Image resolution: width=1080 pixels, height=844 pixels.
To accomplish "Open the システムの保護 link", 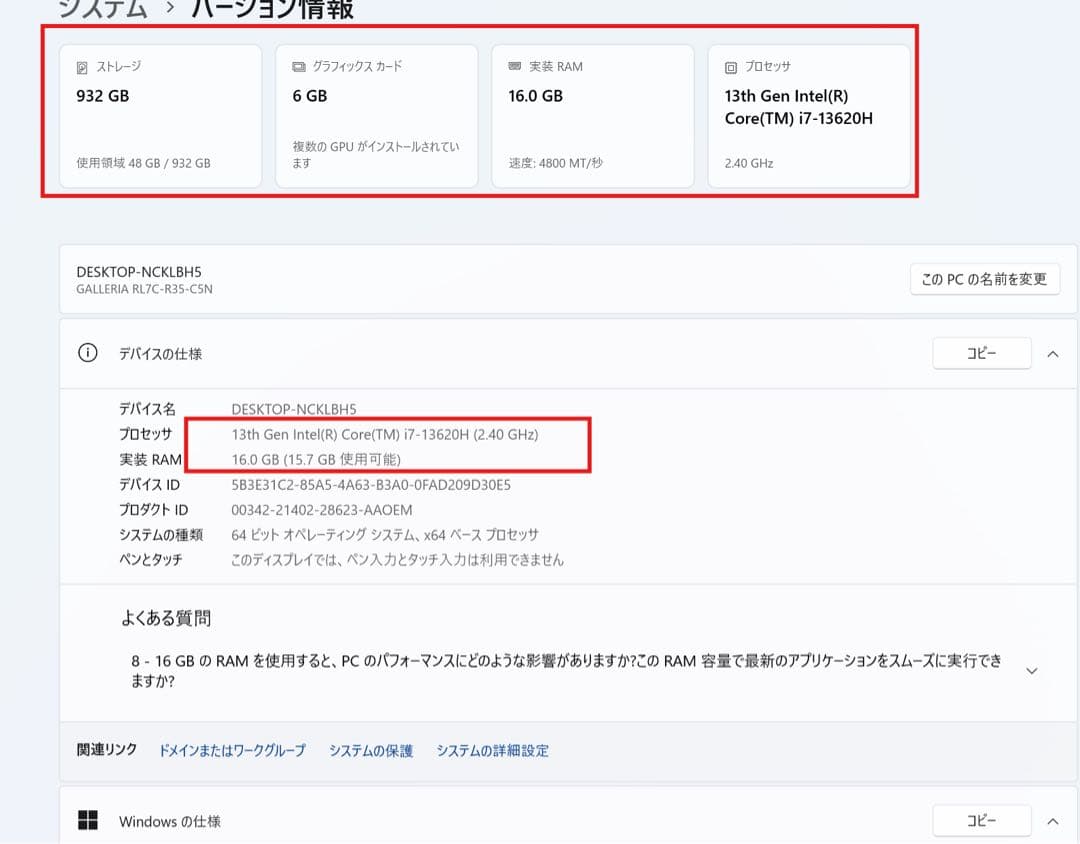I will point(370,751).
